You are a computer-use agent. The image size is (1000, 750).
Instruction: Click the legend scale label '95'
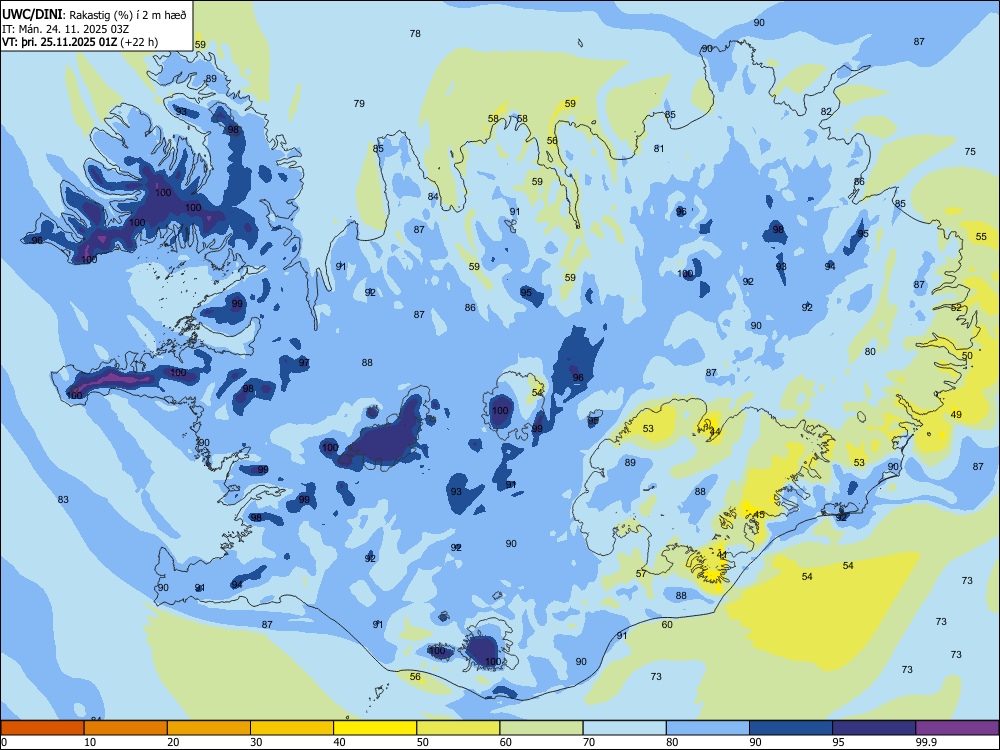(x=839, y=742)
